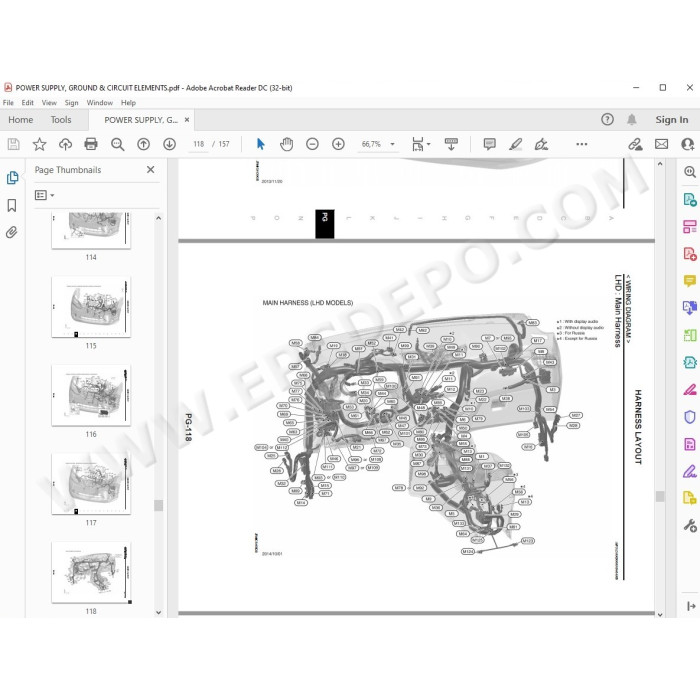Send file by email envelope icon
Image resolution: width=700 pixels, height=700 pixels.
(662, 144)
